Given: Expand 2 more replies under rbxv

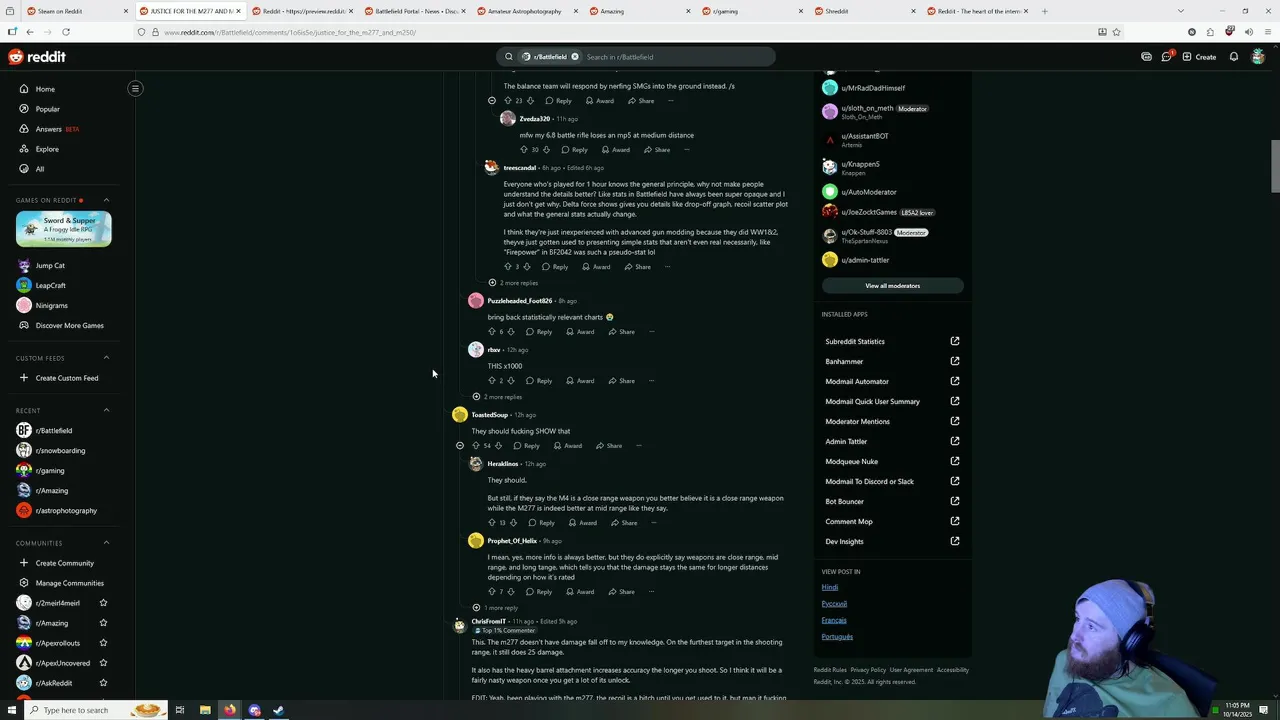Looking at the screenshot, I should 496,397.
